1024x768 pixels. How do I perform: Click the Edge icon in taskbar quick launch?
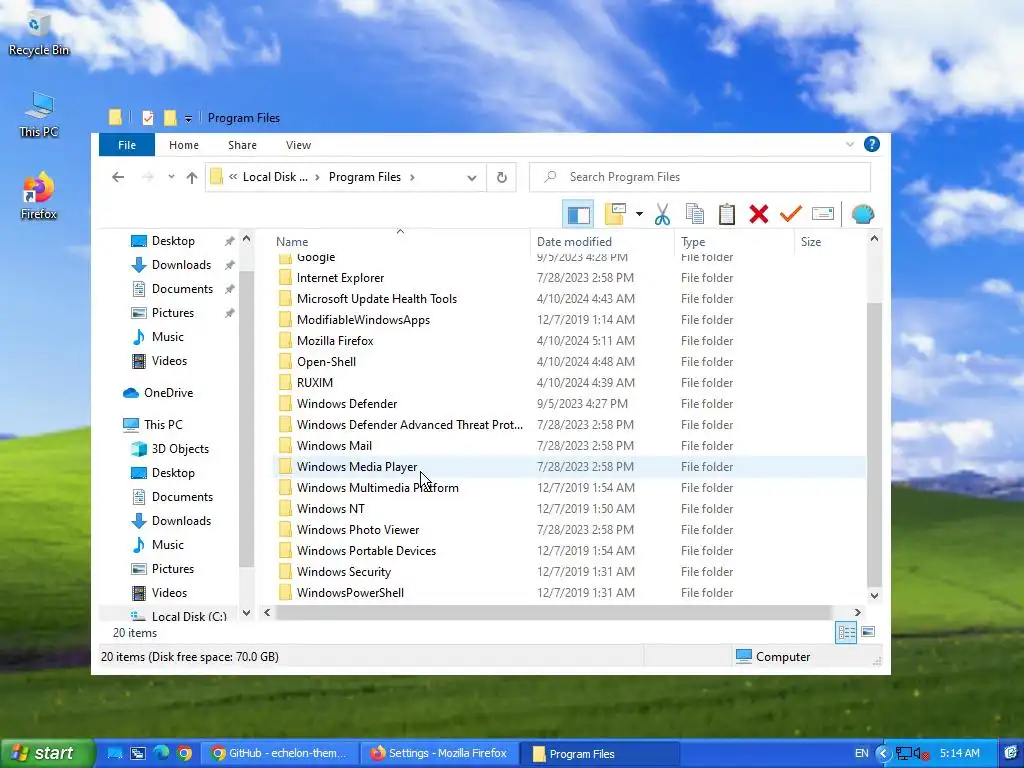pos(161,754)
